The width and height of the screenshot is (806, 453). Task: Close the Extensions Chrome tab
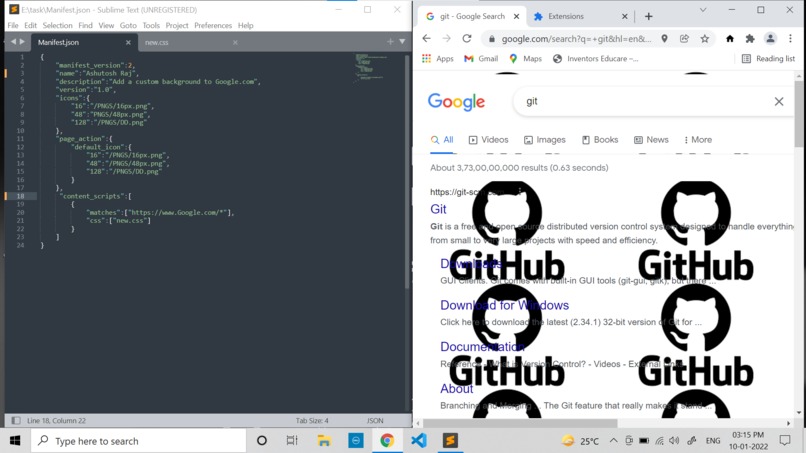point(625,16)
